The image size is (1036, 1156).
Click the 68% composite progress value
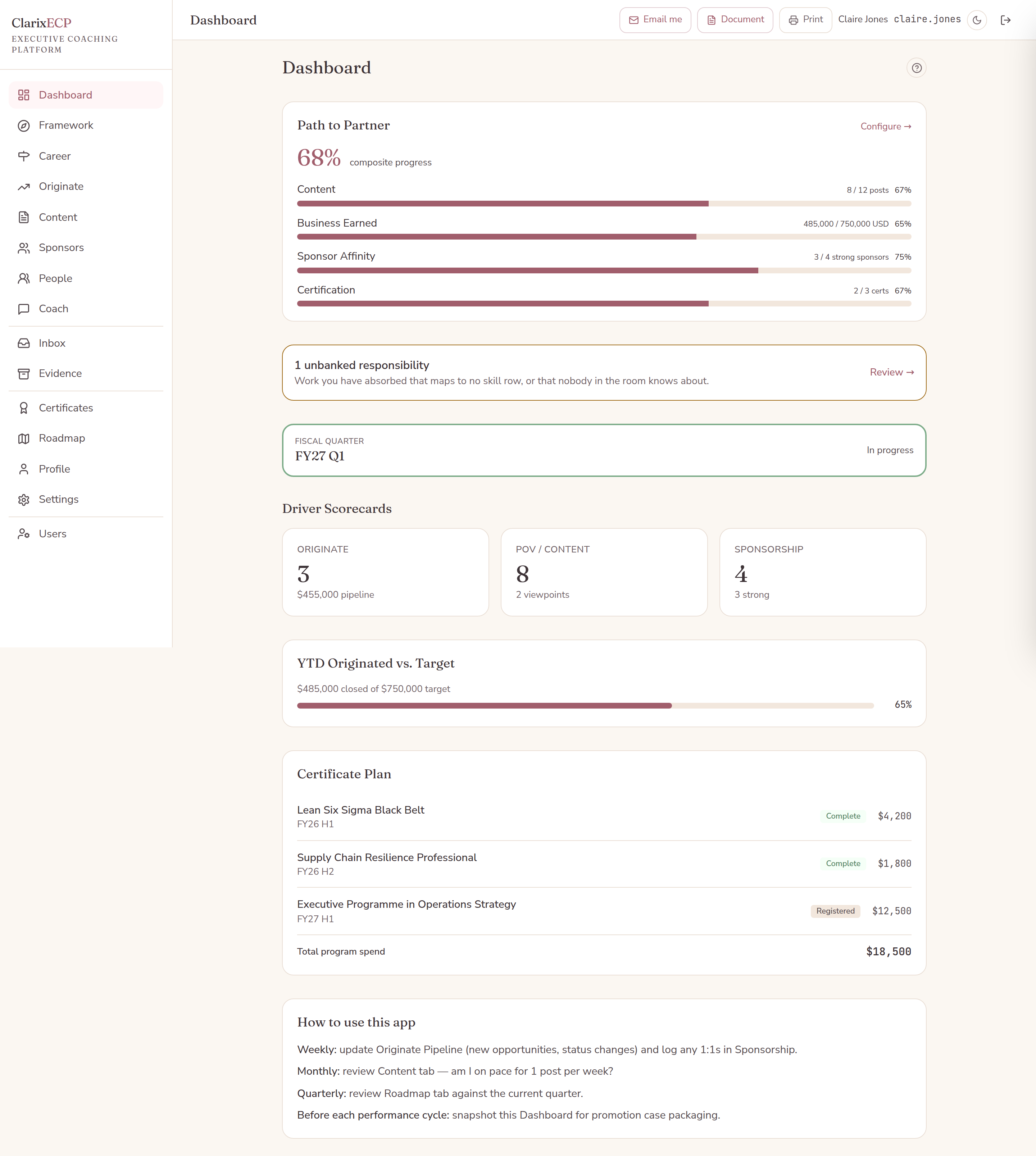[x=319, y=158]
